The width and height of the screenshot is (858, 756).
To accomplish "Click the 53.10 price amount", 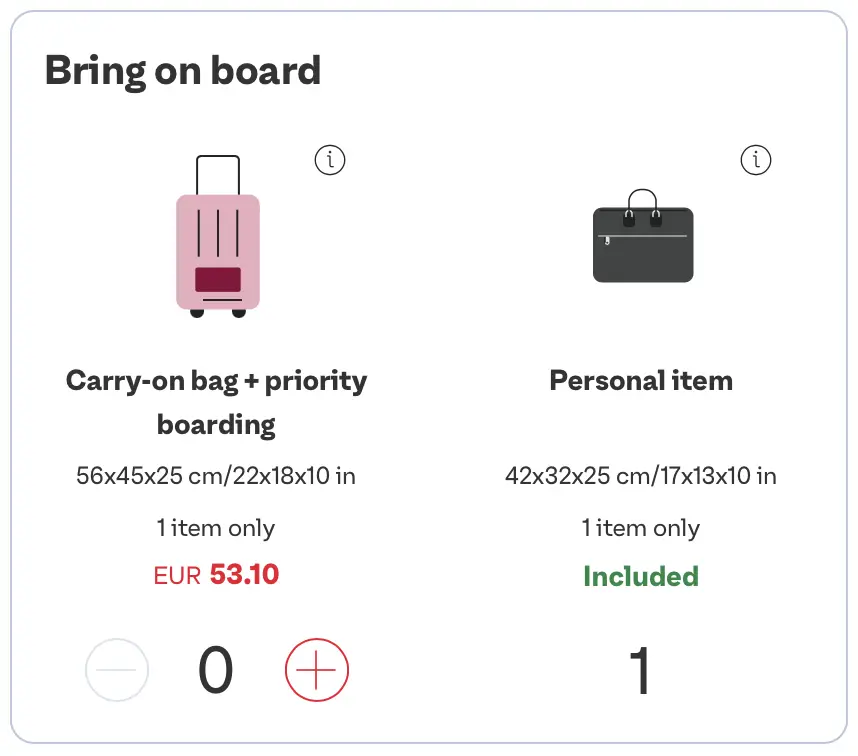I will pyautogui.click(x=244, y=575).
